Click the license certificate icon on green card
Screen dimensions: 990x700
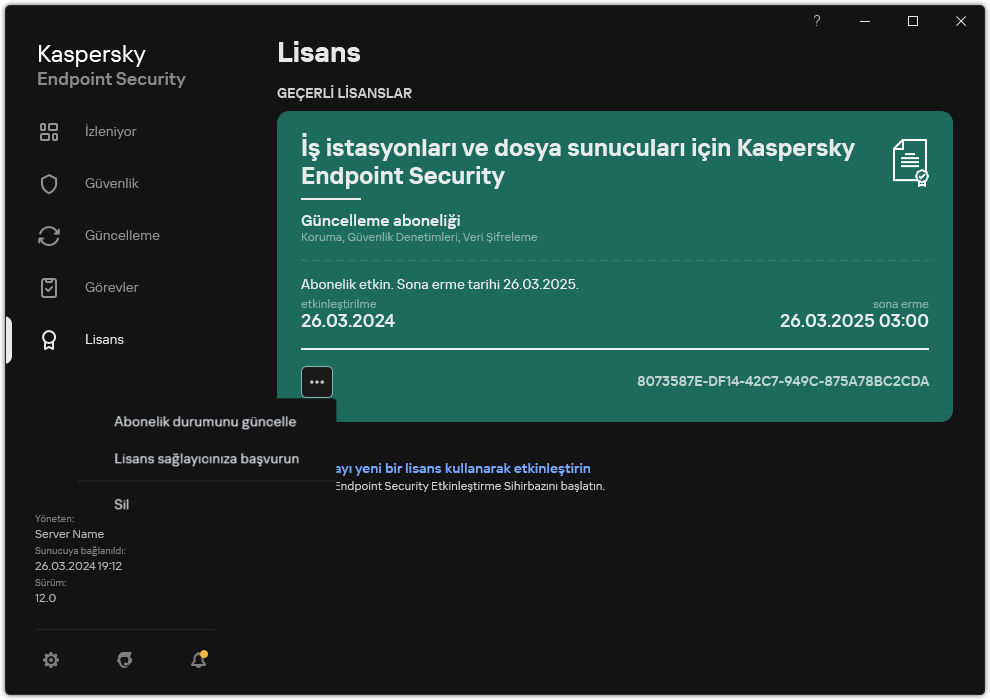pyautogui.click(x=908, y=162)
